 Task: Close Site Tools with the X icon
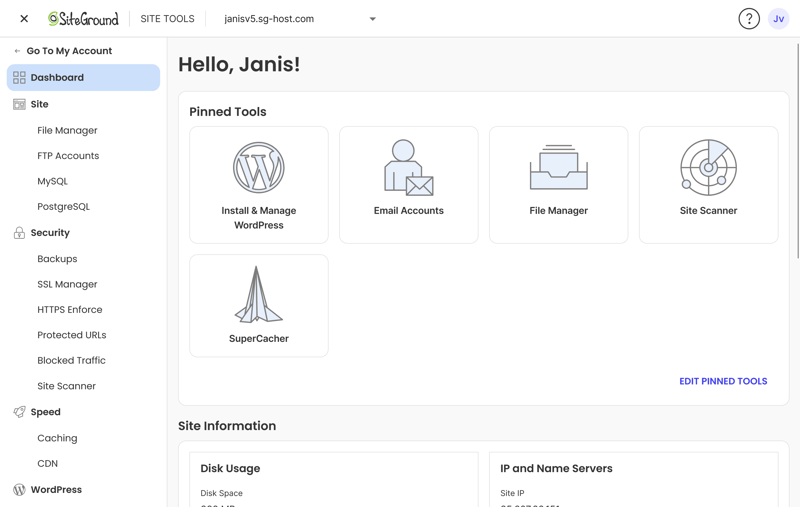pyautogui.click(x=24, y=19)
